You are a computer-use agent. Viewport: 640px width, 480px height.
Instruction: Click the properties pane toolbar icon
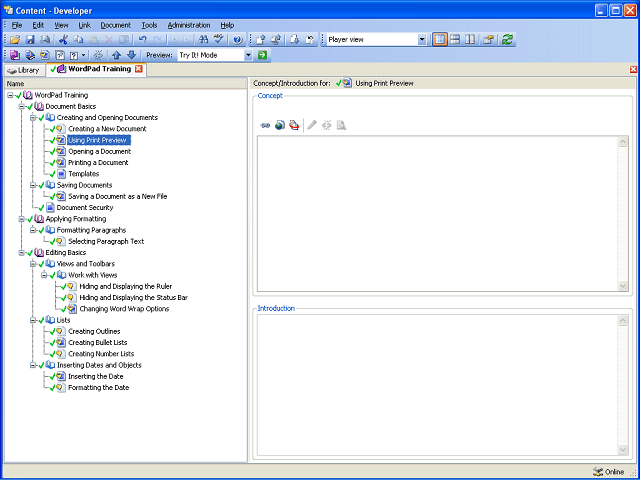[488, 40]
